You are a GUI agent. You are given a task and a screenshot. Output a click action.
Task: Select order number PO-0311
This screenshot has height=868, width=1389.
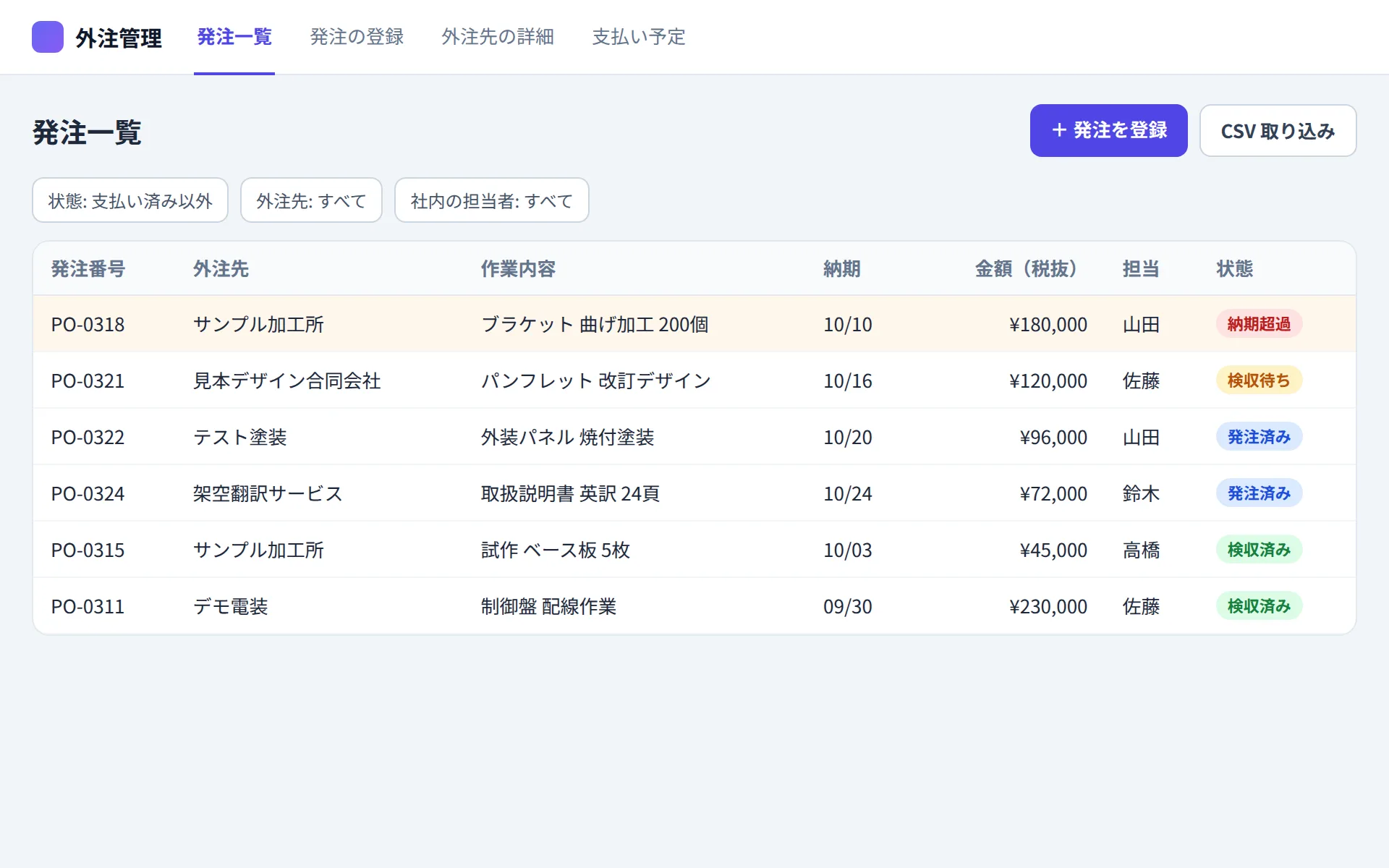(x=88, y=606)
